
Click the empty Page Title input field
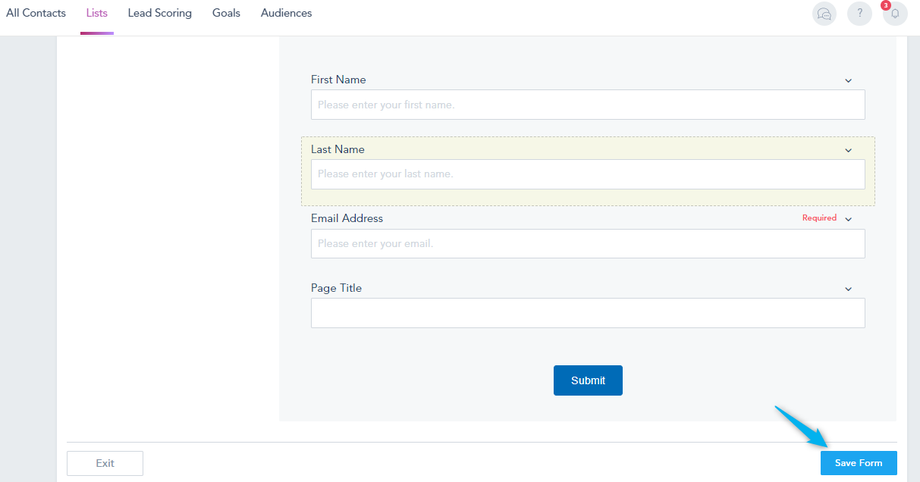(x=587, y=313)
